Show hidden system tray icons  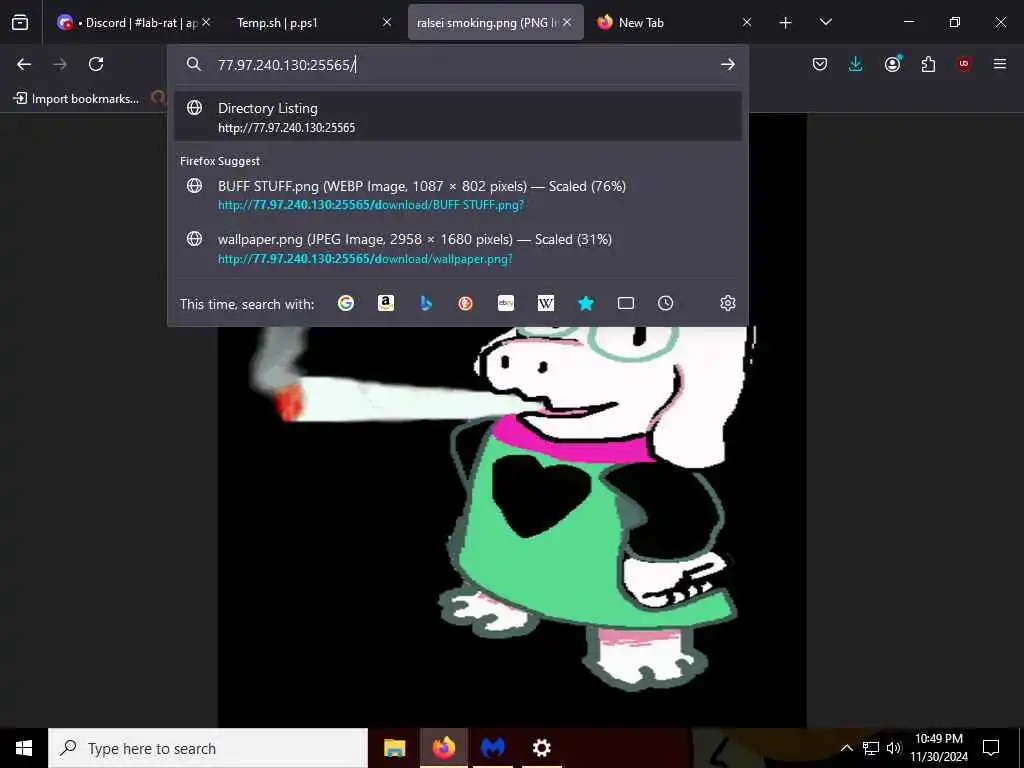tap(846, 748)
